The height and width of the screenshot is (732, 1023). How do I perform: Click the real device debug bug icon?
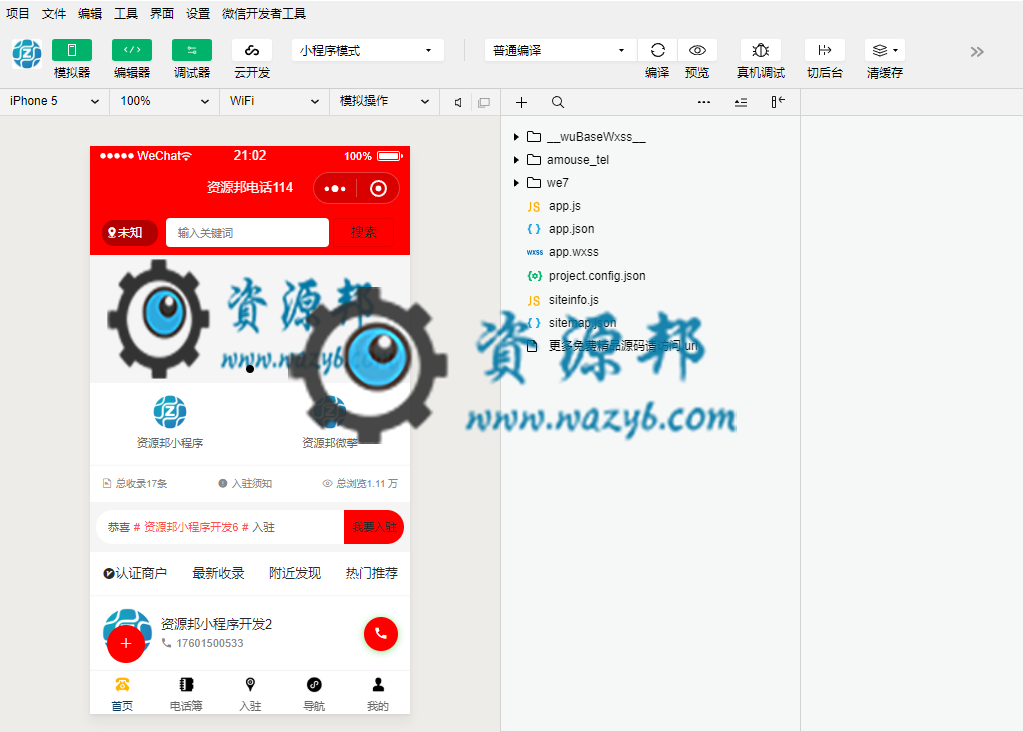pos(761,50)
